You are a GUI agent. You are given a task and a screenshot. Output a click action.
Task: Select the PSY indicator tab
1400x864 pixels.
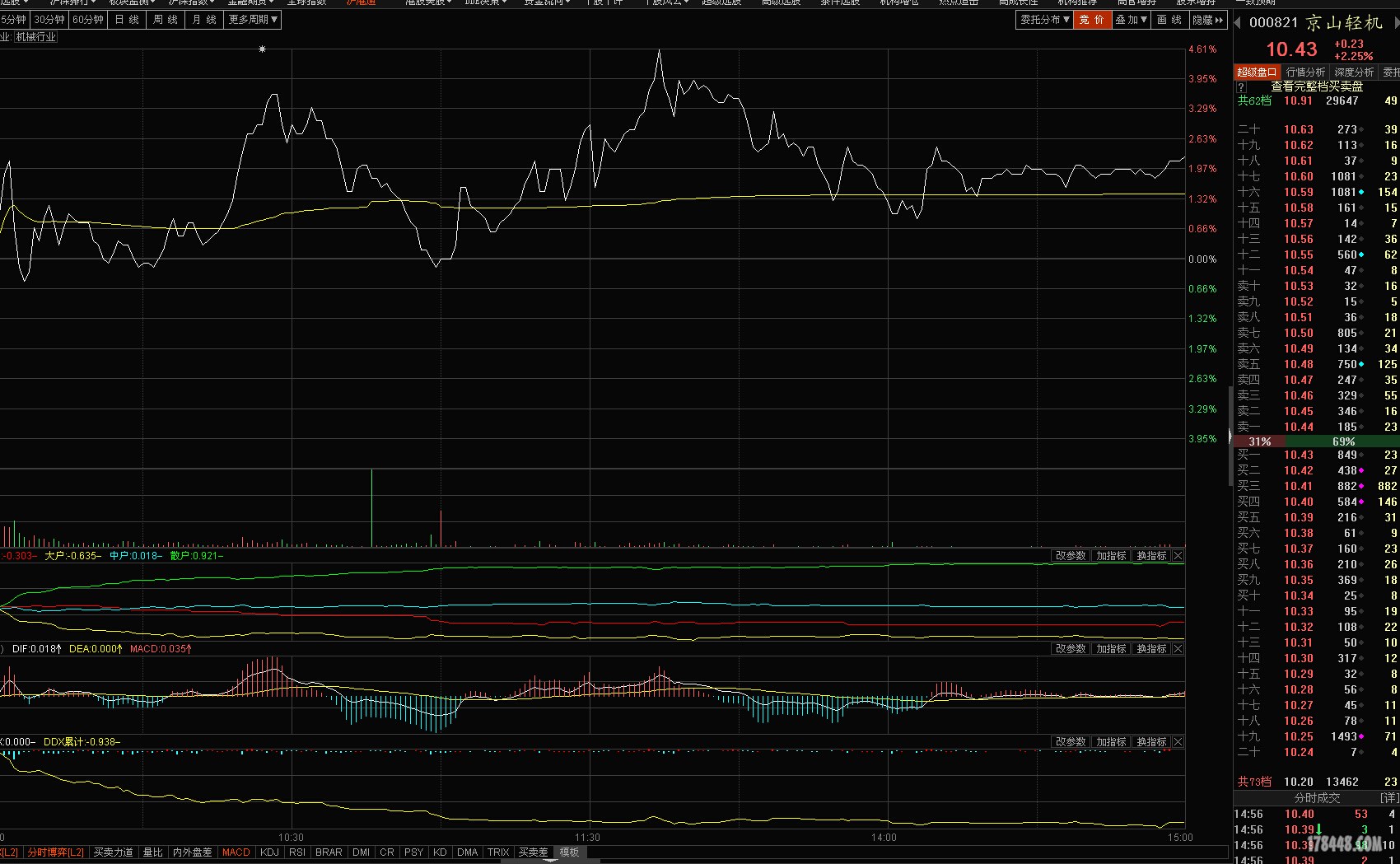pos(414,852)
